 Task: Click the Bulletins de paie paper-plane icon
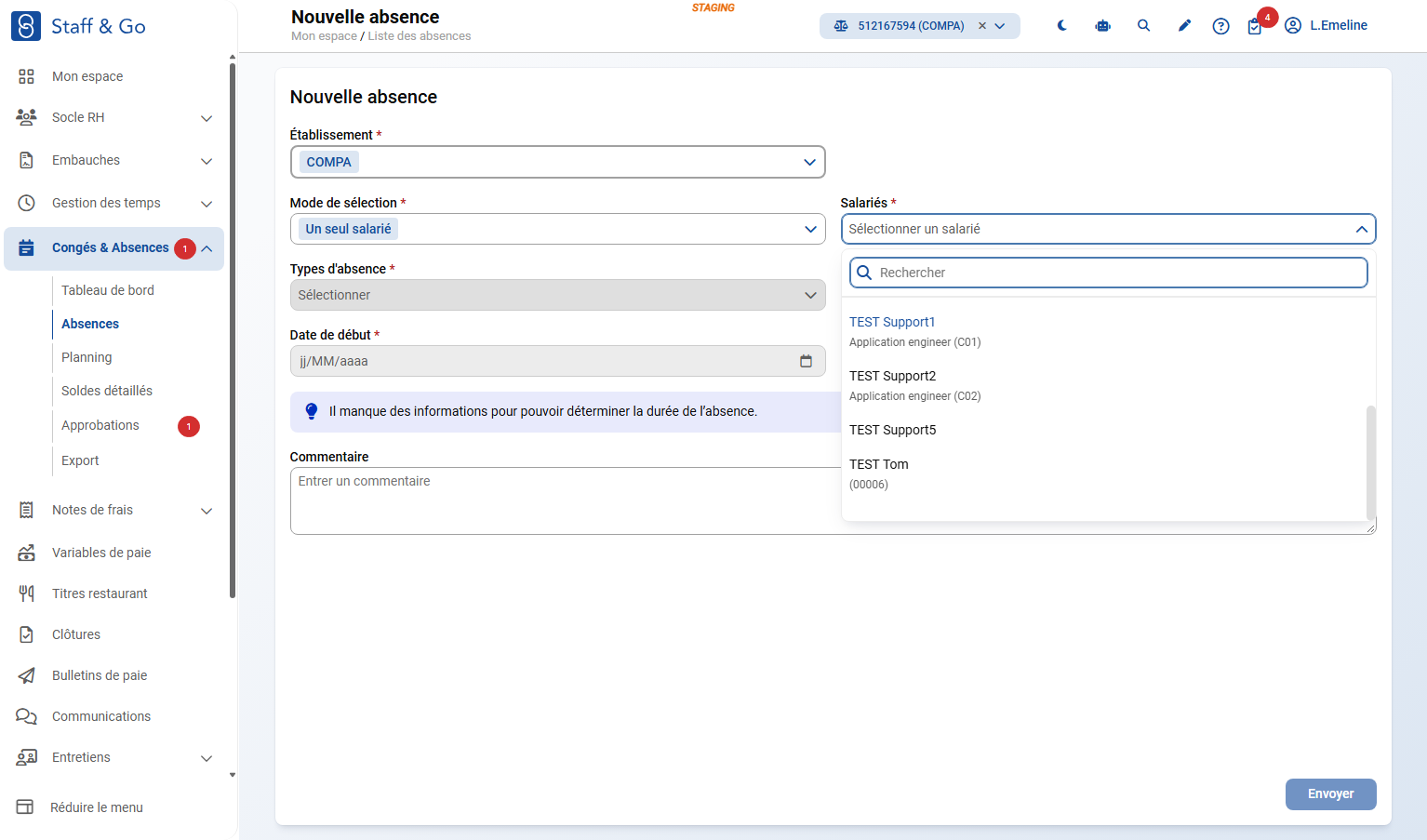point(26,675)
